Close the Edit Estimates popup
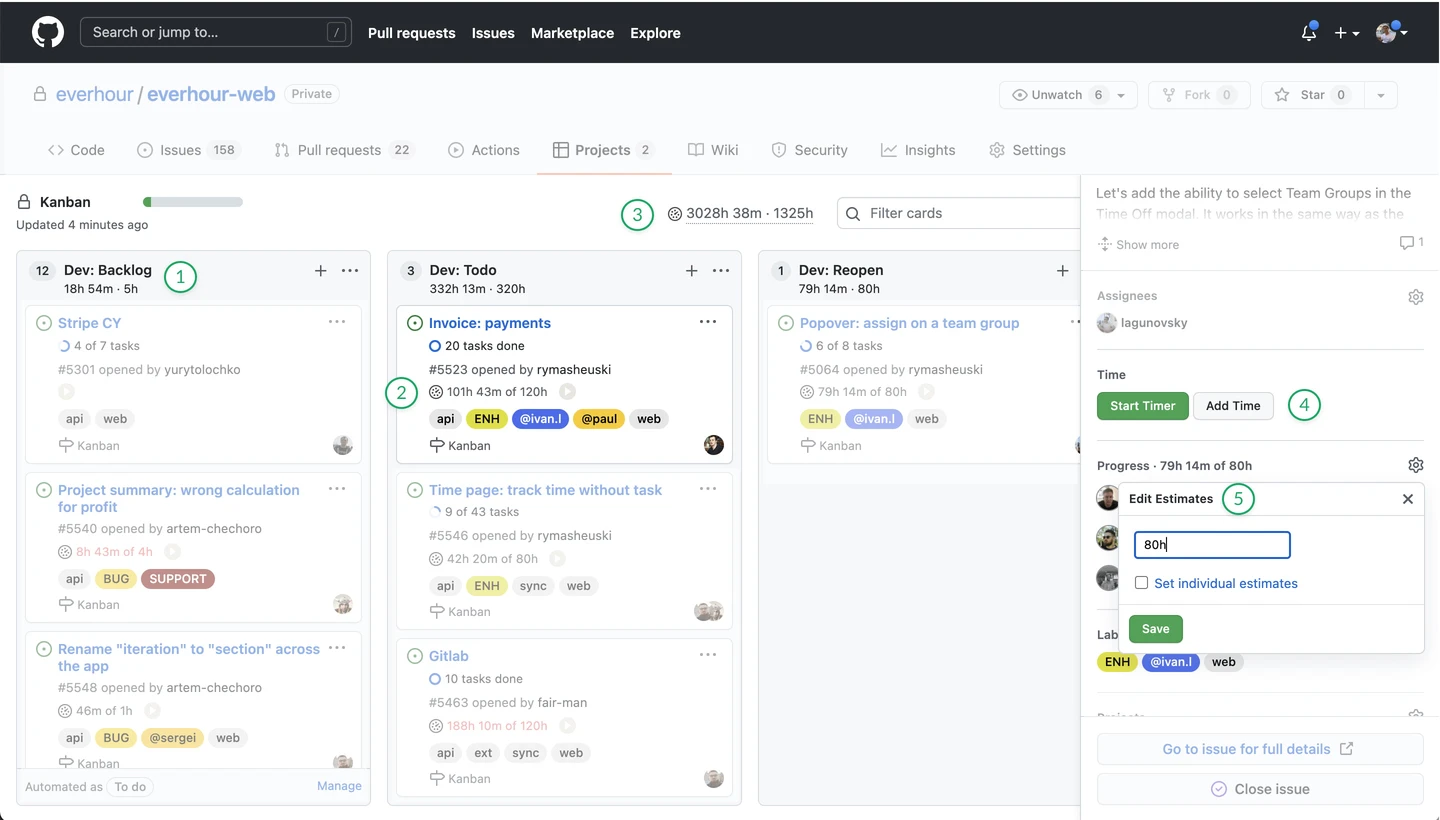Viewport: 1440px width, 820px height. [1407, 499]
